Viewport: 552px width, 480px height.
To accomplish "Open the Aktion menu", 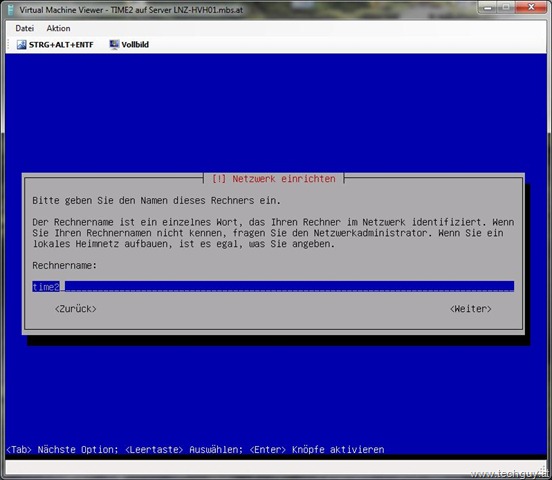I will [x=58, y=28].
